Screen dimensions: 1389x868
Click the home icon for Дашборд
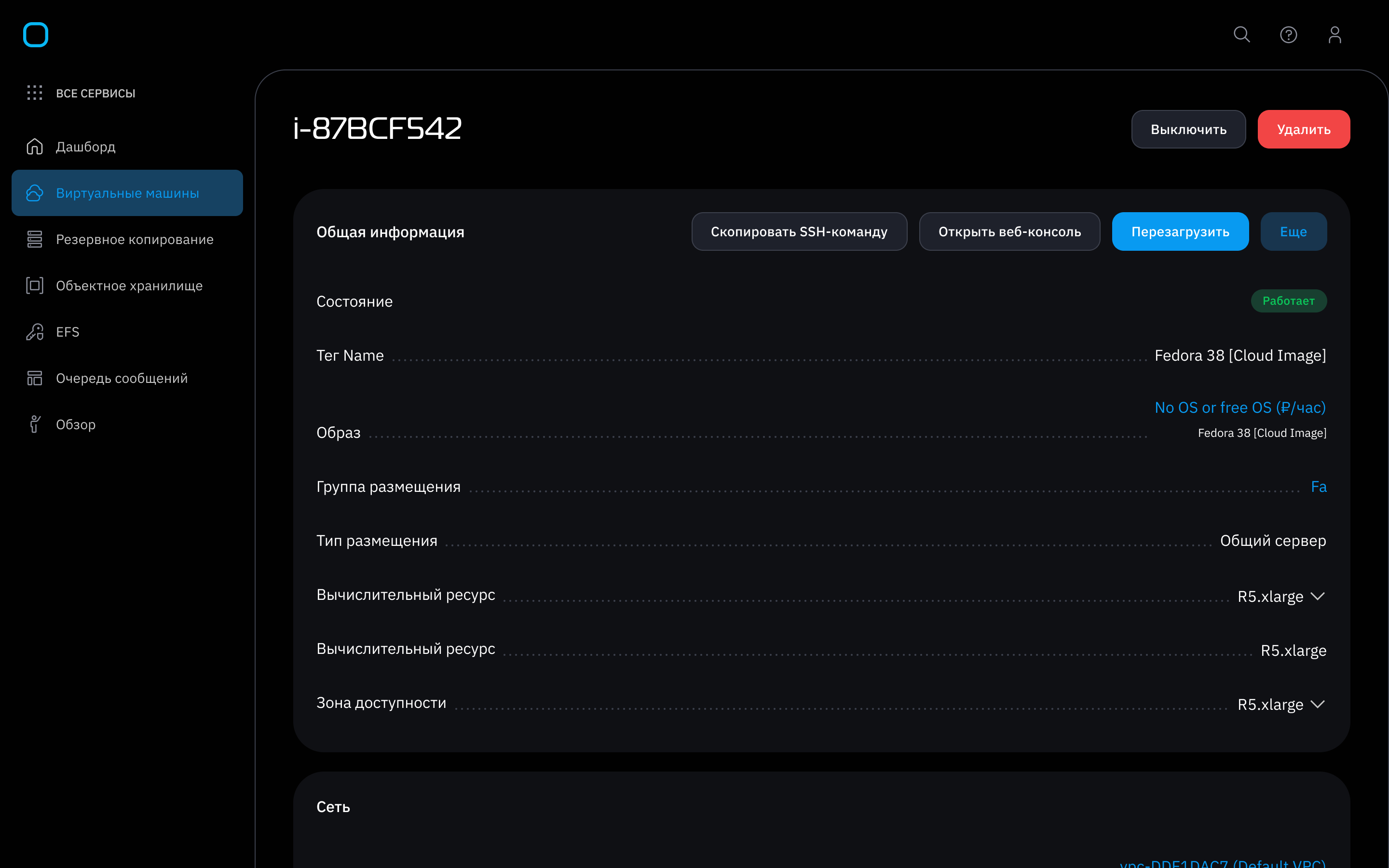pyautogui.click(x=34, y=147)
